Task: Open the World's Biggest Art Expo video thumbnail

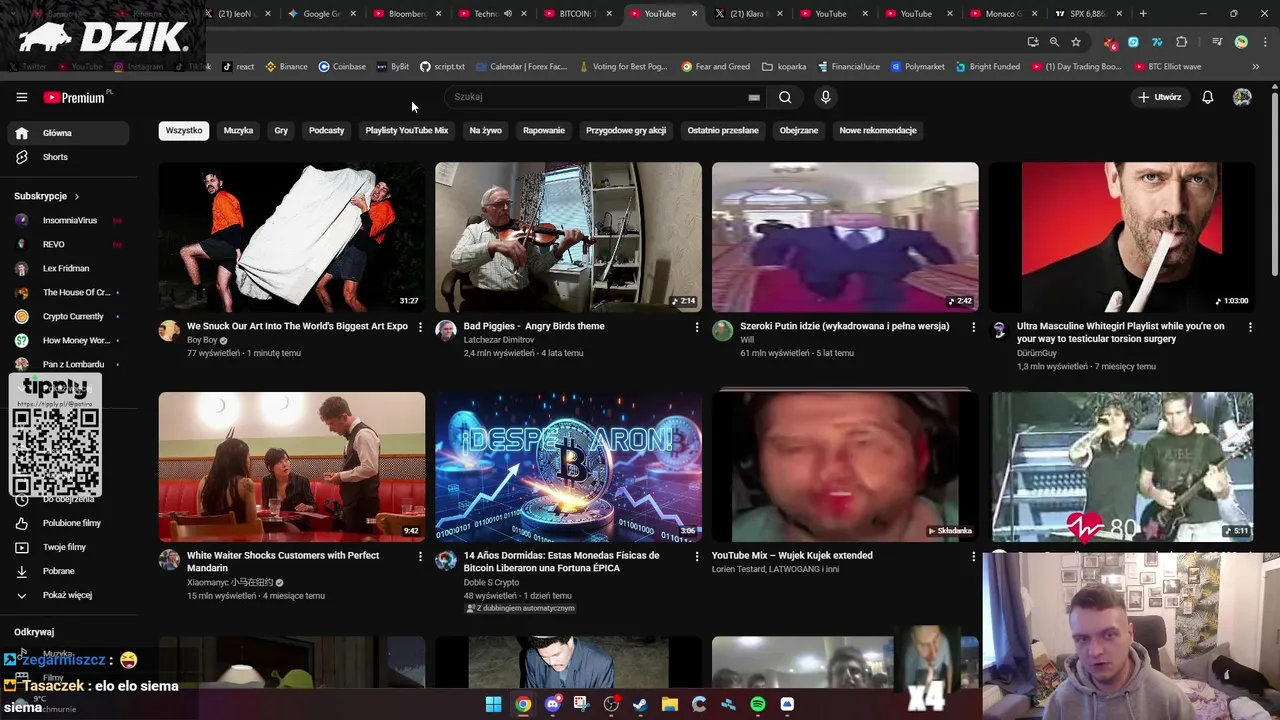Action: click(292, 237)
